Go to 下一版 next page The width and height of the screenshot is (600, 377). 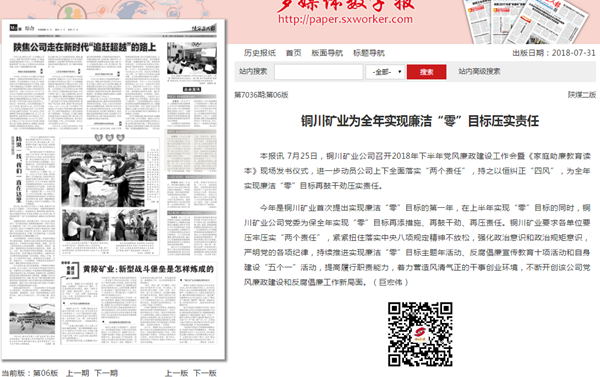[x=205, y=373]
